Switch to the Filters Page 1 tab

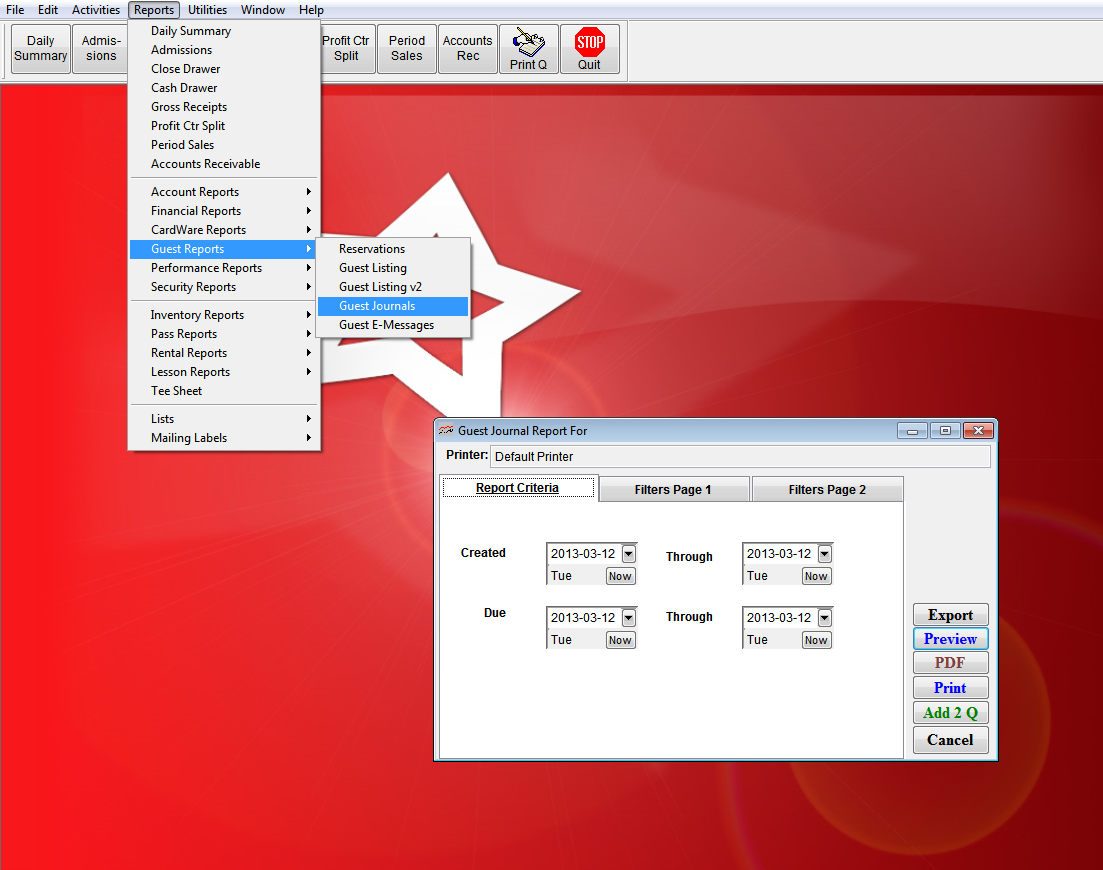click(x=673, y=488)
